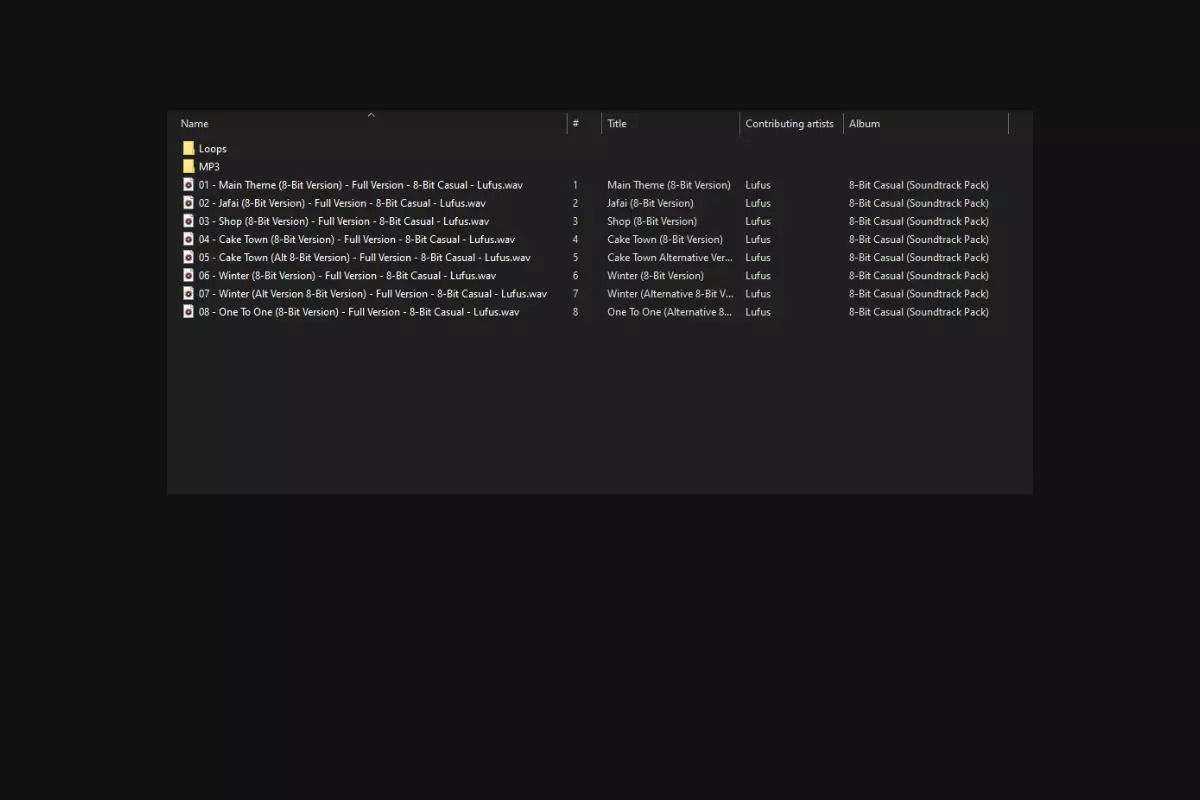Click album "8-Bit Casual (Soundtrack Pack)" in track 7 row
Viewport: 1200px width, 800px height.
919,293
